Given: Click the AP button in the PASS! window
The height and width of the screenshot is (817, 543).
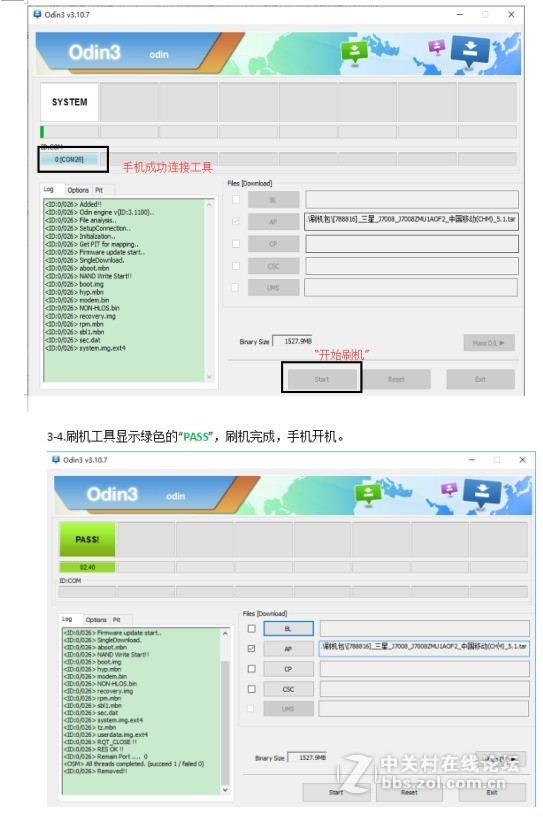Looking at the screenshot, I should coord(289,649).
